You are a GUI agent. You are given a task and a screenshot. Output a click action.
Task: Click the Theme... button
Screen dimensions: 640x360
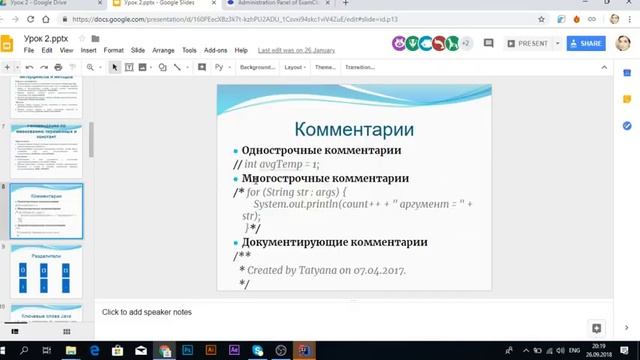point(325,67)
